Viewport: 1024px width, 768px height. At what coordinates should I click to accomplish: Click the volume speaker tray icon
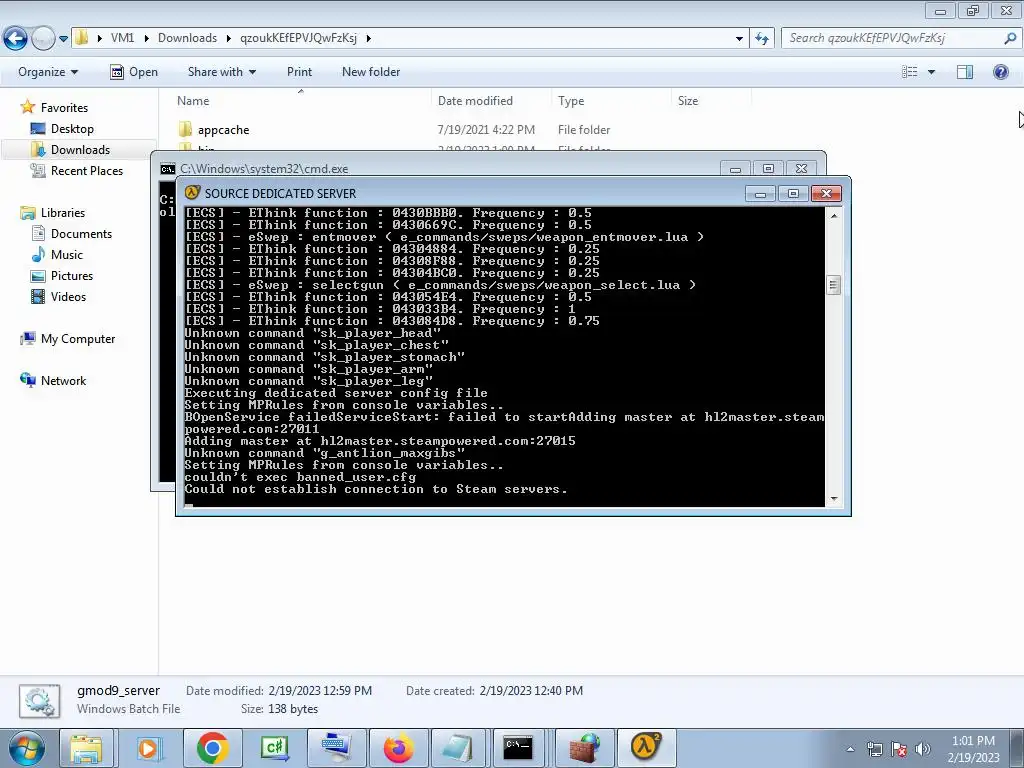[923, 750]
